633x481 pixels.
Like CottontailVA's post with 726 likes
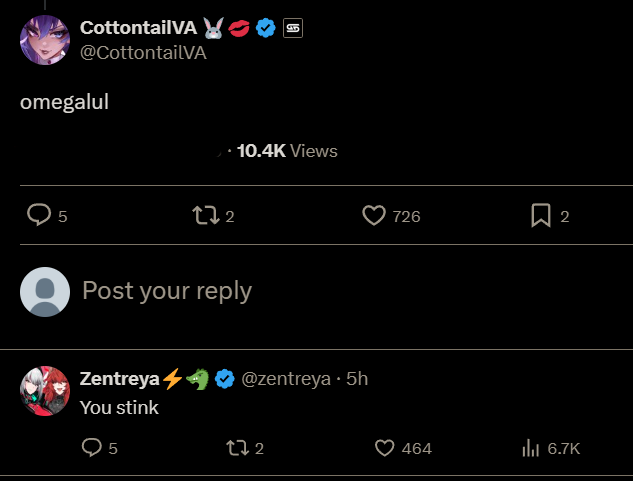[374, 215]
